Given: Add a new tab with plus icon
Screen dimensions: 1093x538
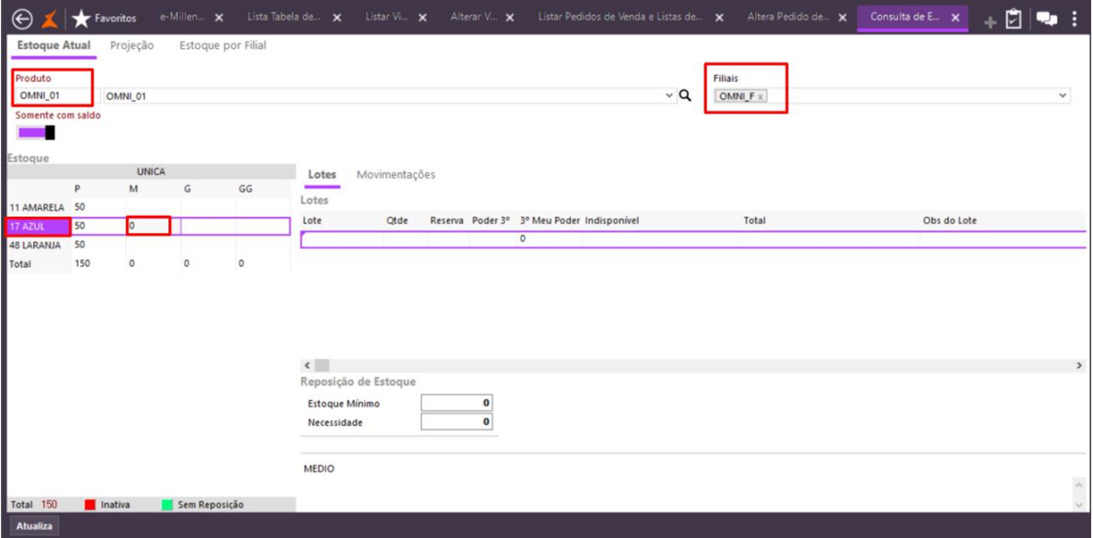Looking at the screenshot, I should pyautogui.click(x=990, y=23).
